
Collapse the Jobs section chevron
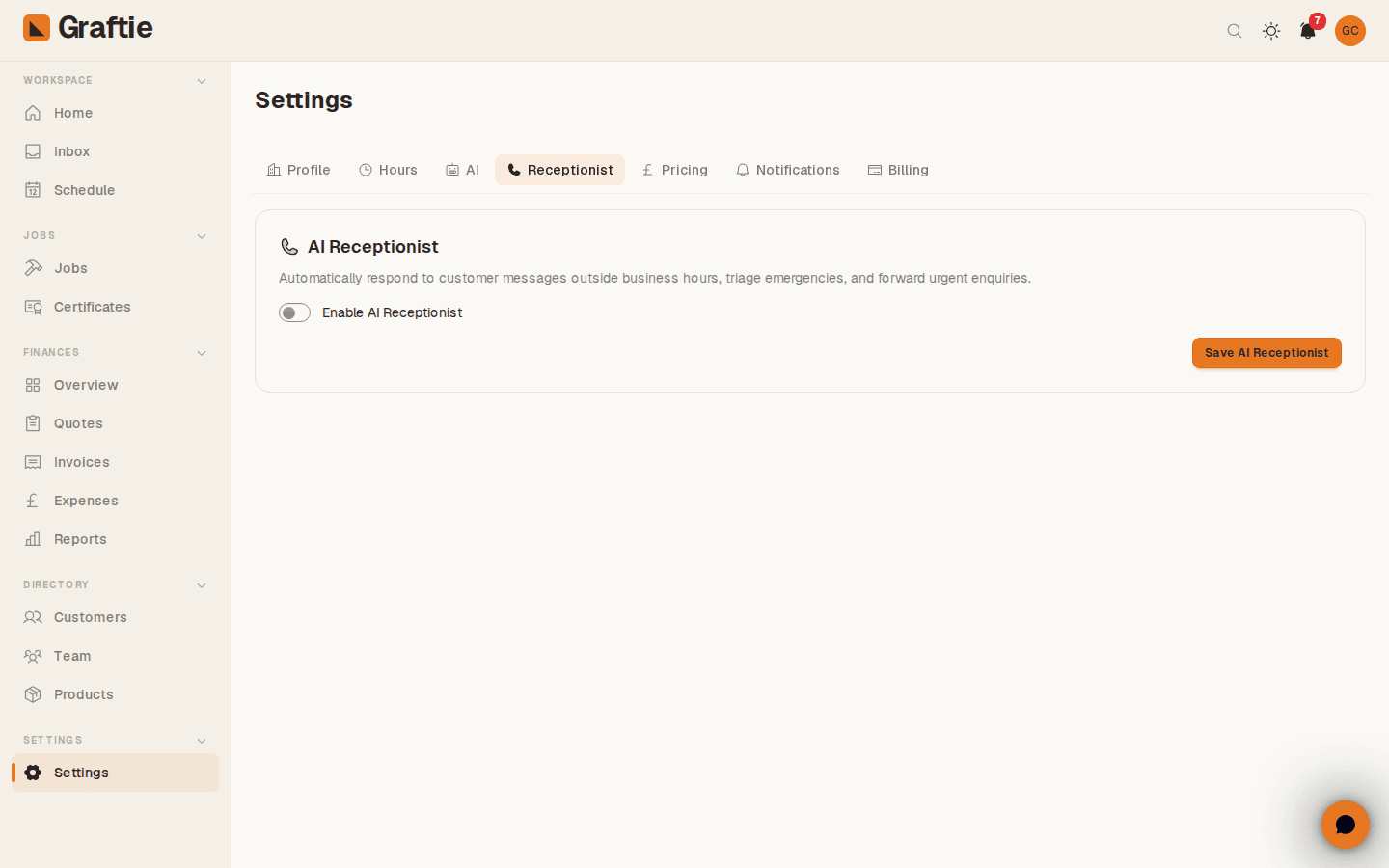(202, 236)
